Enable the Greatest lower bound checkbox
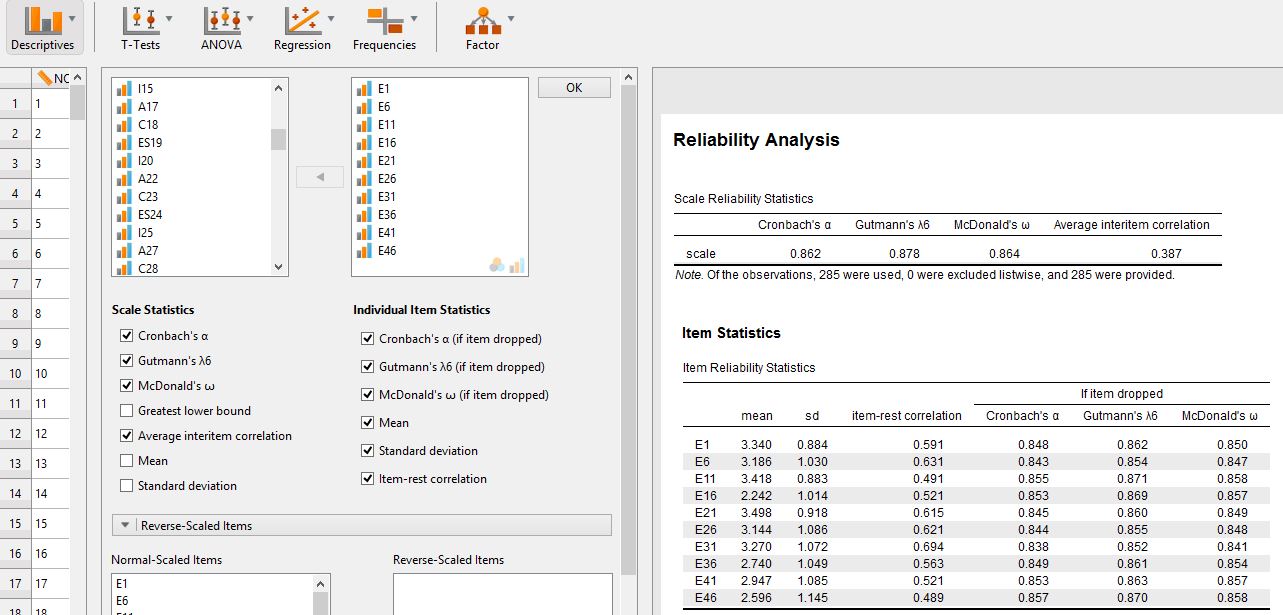Screen dimensions: 1283x615 (126, 408)
